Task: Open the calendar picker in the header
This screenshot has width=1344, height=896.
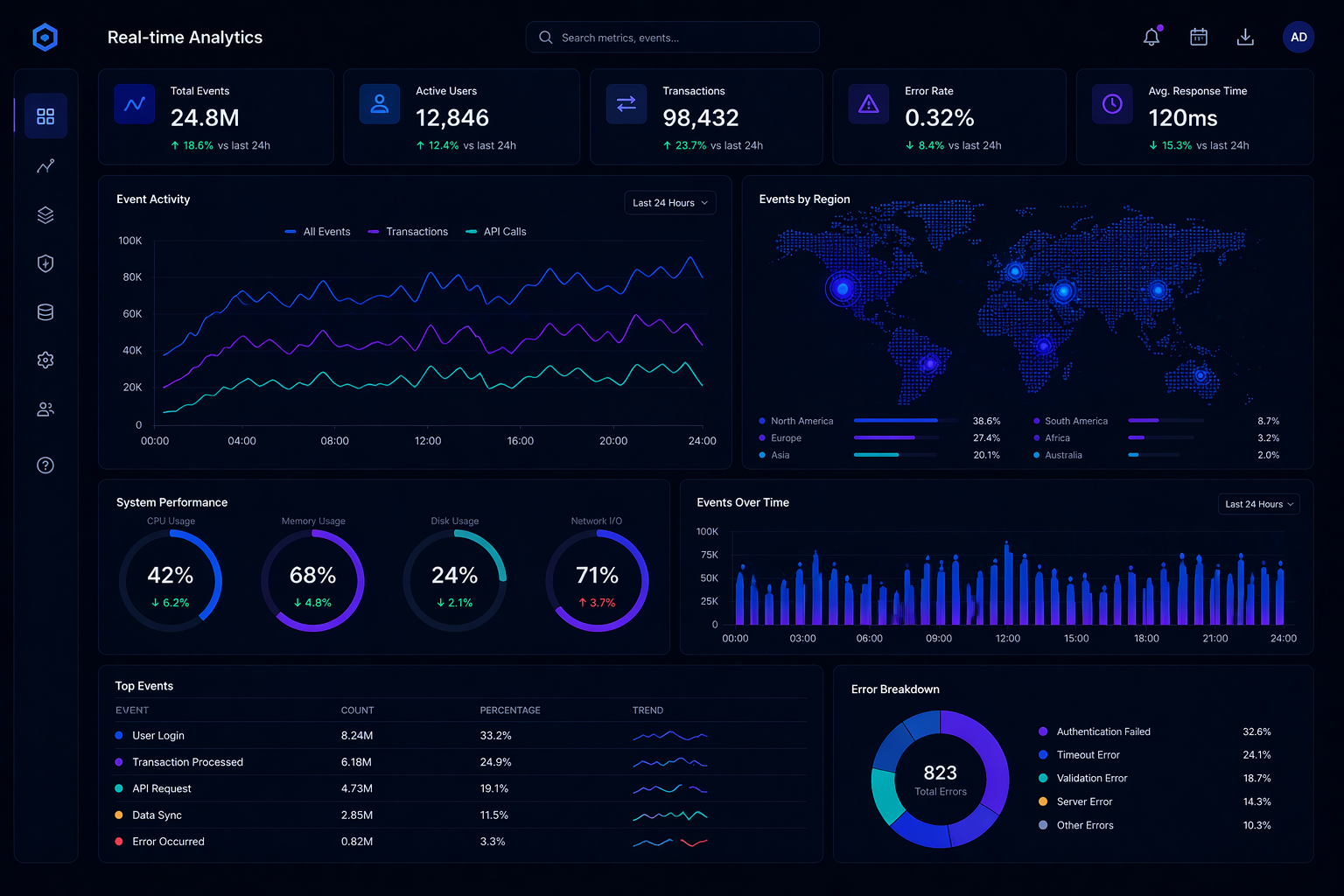Action: point(1198,37)
